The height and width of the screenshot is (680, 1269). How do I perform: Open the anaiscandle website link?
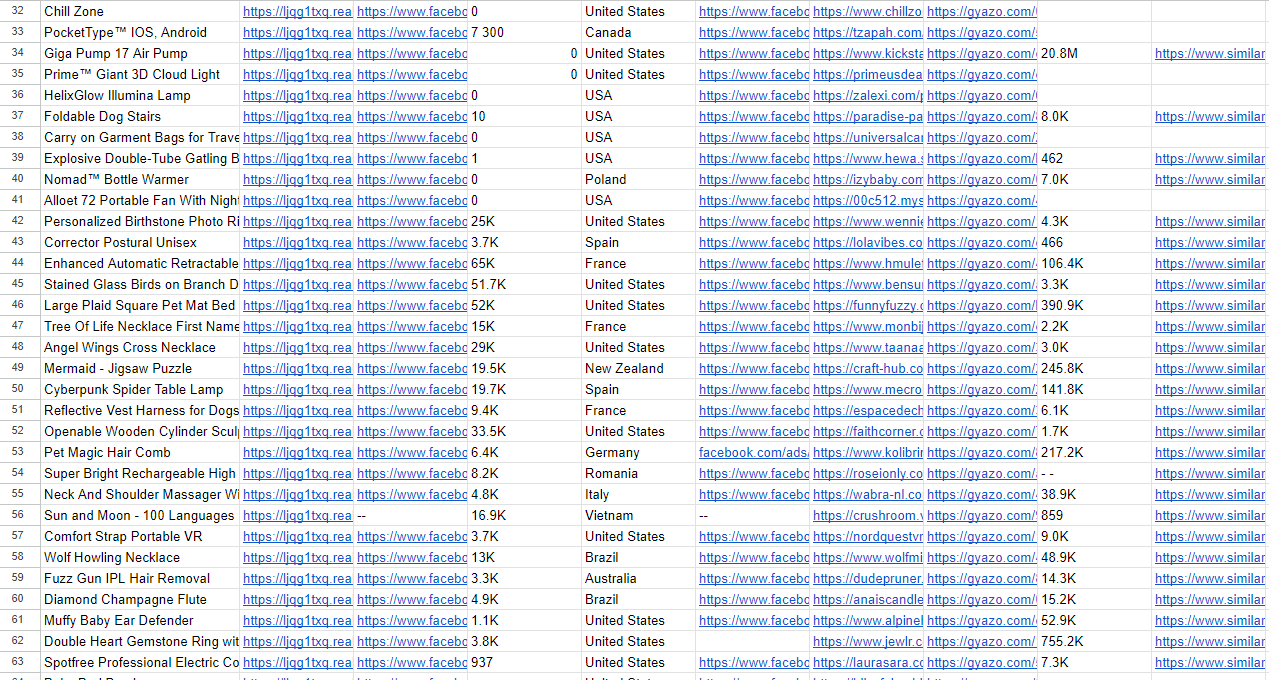pos(867,600)
